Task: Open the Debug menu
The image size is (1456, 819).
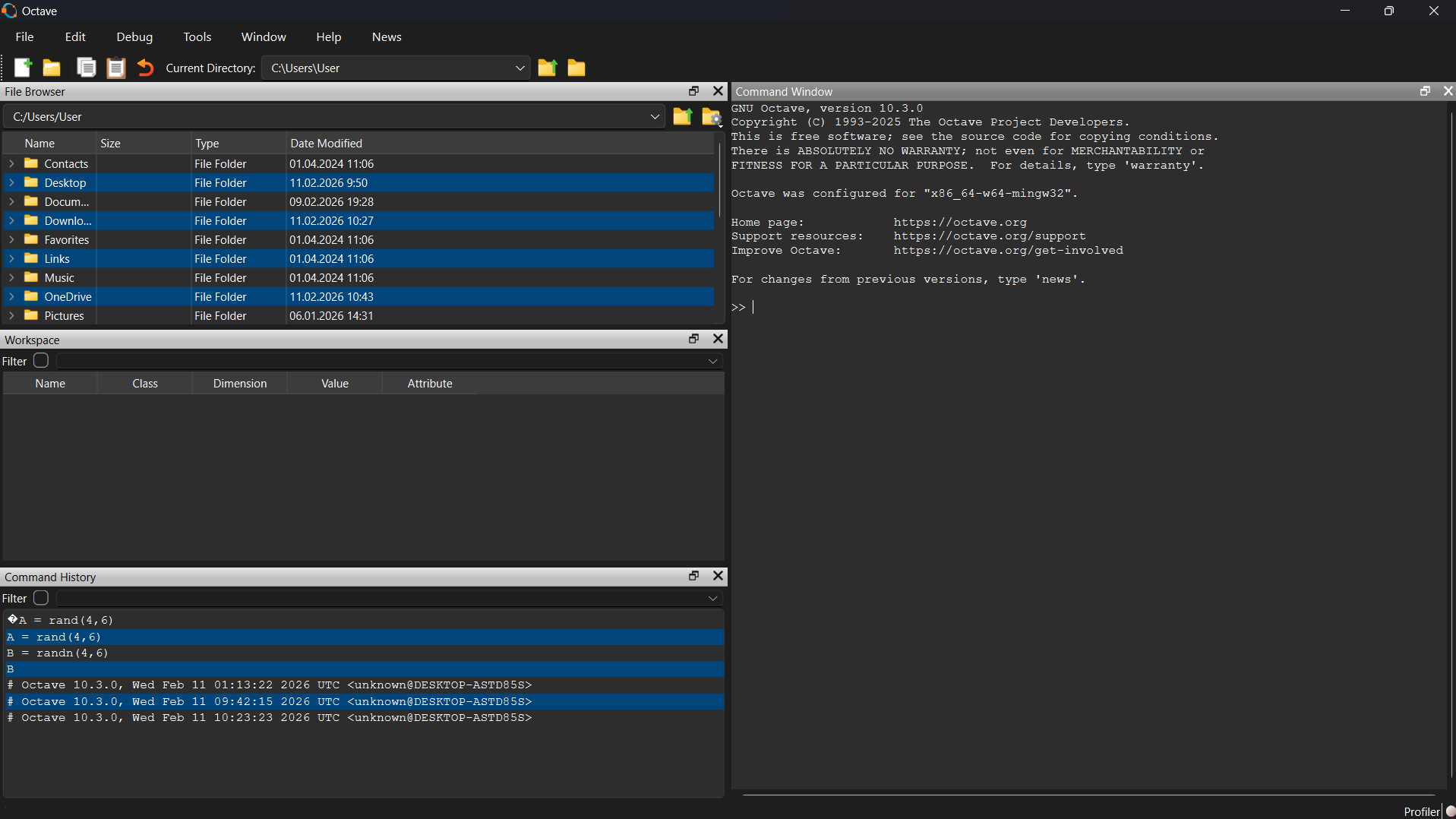Action: click(134, 37)
